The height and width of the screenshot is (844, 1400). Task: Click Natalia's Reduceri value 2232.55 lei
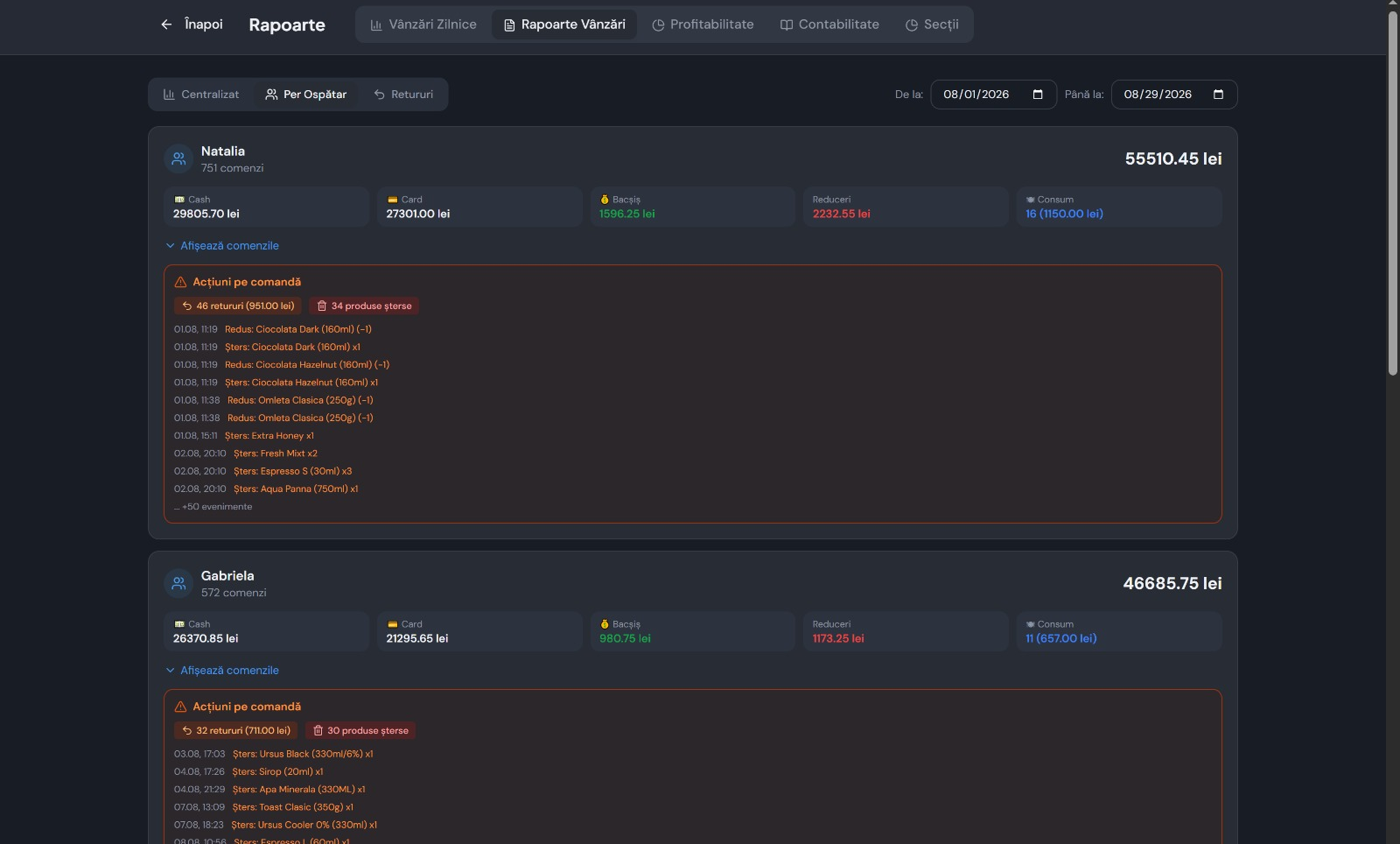(841, 214)
